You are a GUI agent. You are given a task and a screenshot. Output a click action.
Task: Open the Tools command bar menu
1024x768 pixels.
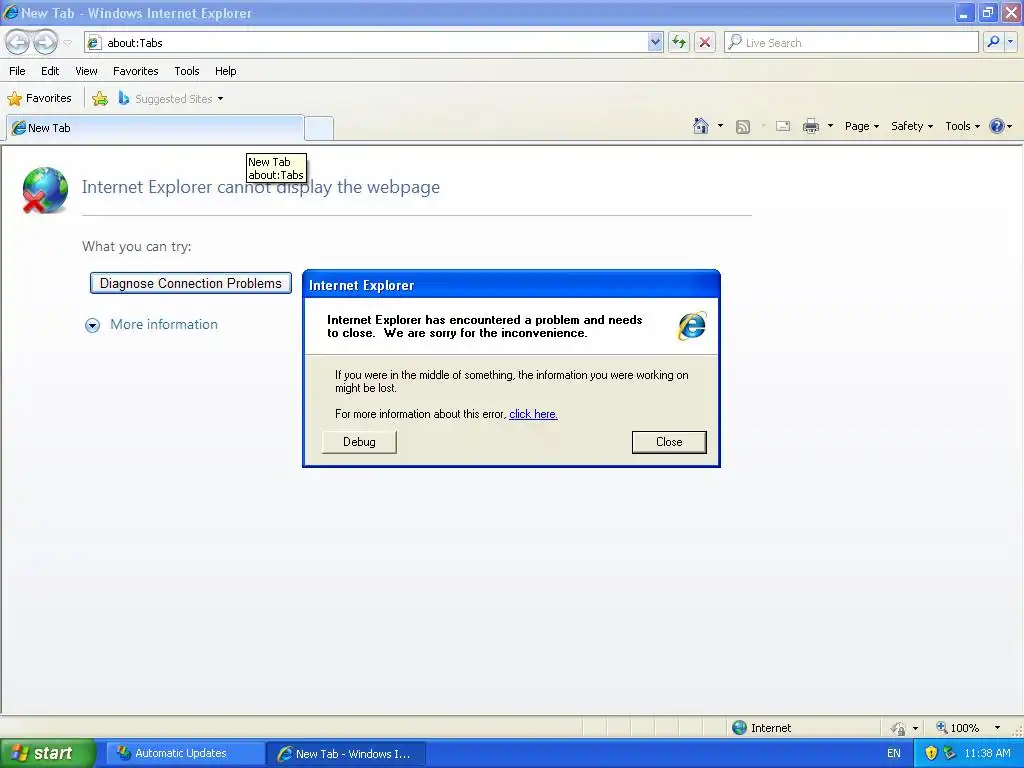click(x=962, y=126)
